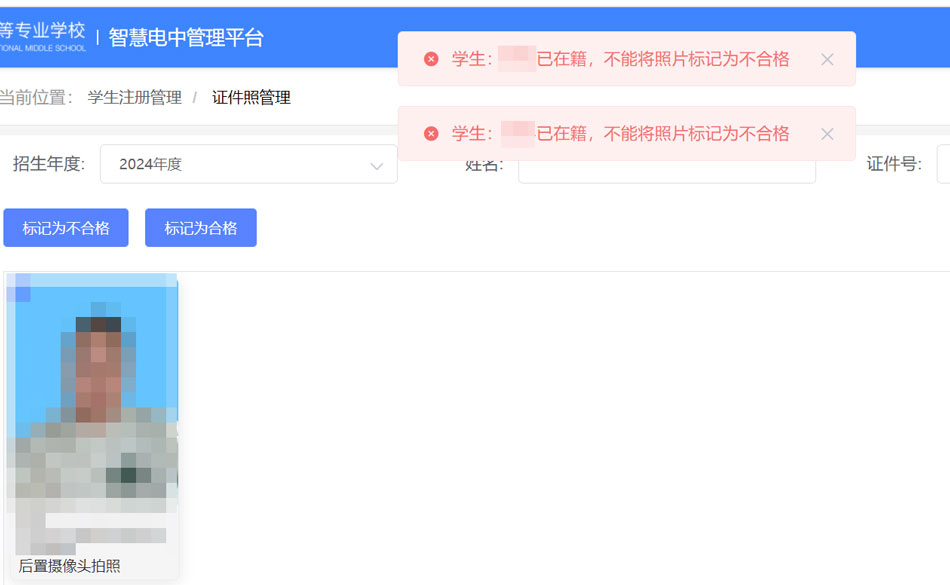
Task: Open the 招生年度 year selector
Action: tap(248, 164)
